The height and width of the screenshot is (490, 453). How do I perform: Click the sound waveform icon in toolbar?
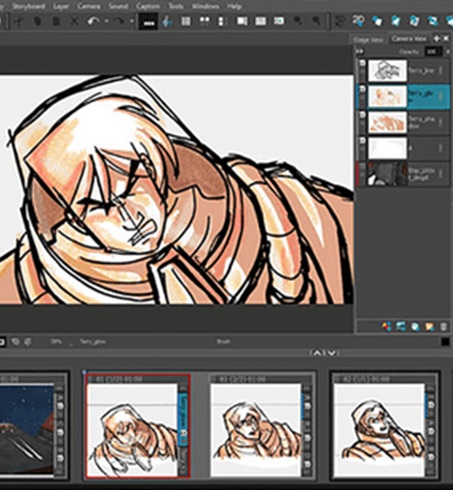pyautogui.click(x=166, y=22)
